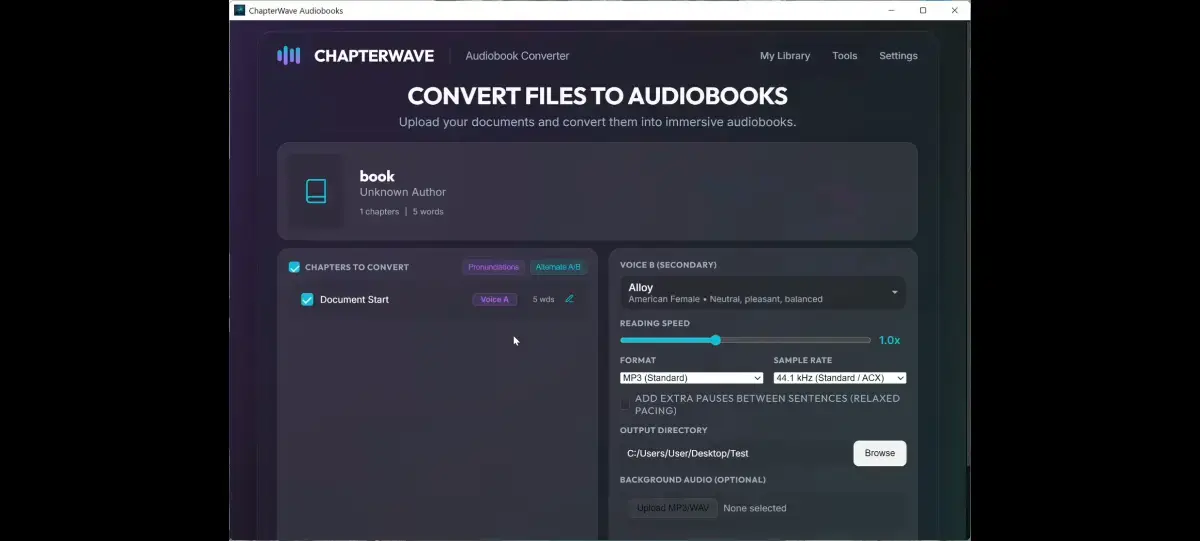Minimize the ChapterWave Audiobooks window
The height and width of the screenshot is (541, 1200).
coord(891,10)
